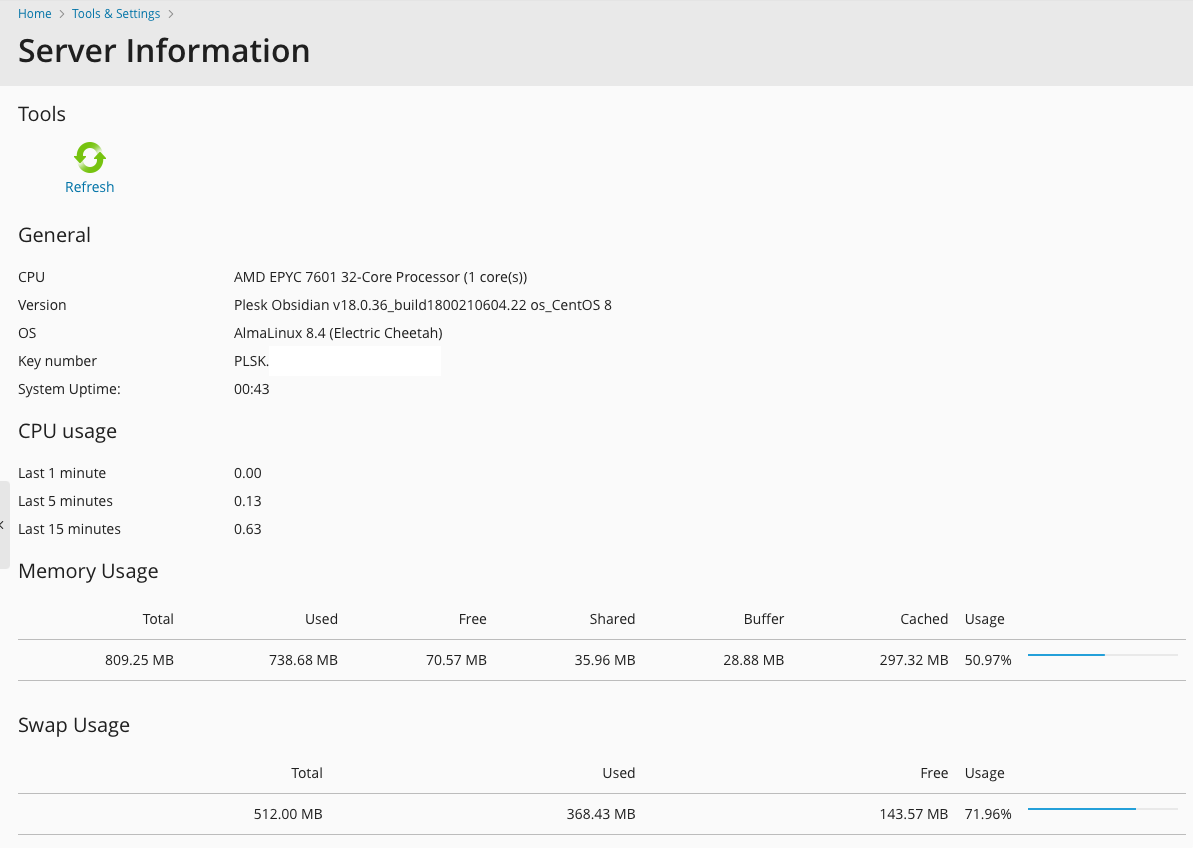Select the CPU value AMD EPYC 7601
The image size is (1193, 848).
(380, 277)
